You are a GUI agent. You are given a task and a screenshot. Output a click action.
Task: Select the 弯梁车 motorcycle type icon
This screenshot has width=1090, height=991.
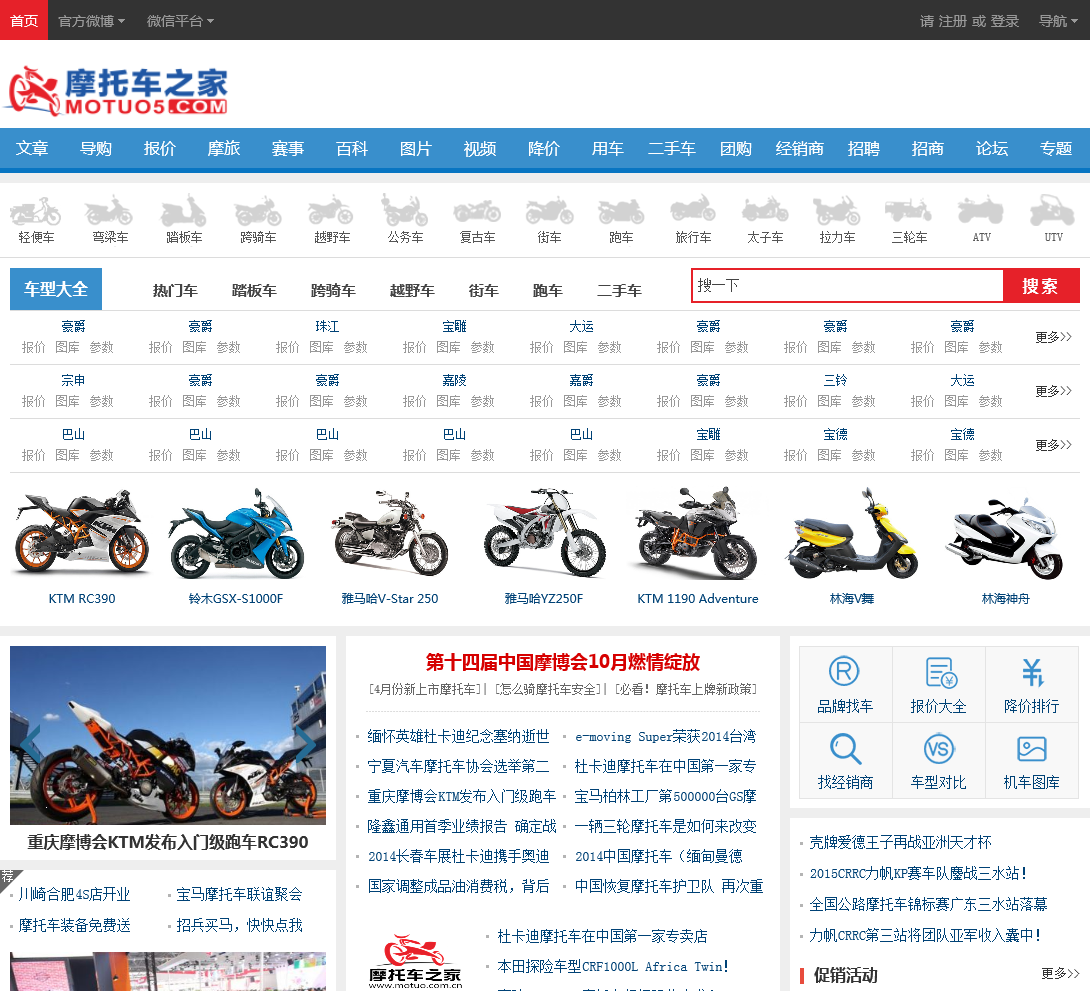(x=110, y=211)
